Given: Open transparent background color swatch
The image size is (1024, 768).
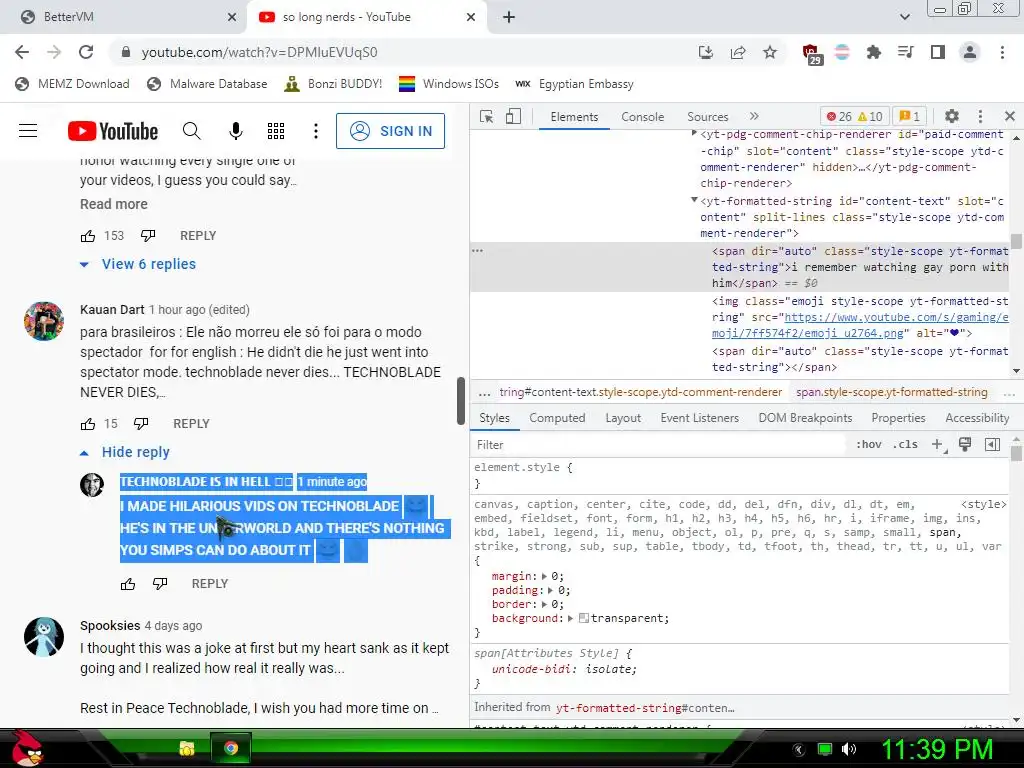Looking at the screenshot, I should tap(584, 618).
